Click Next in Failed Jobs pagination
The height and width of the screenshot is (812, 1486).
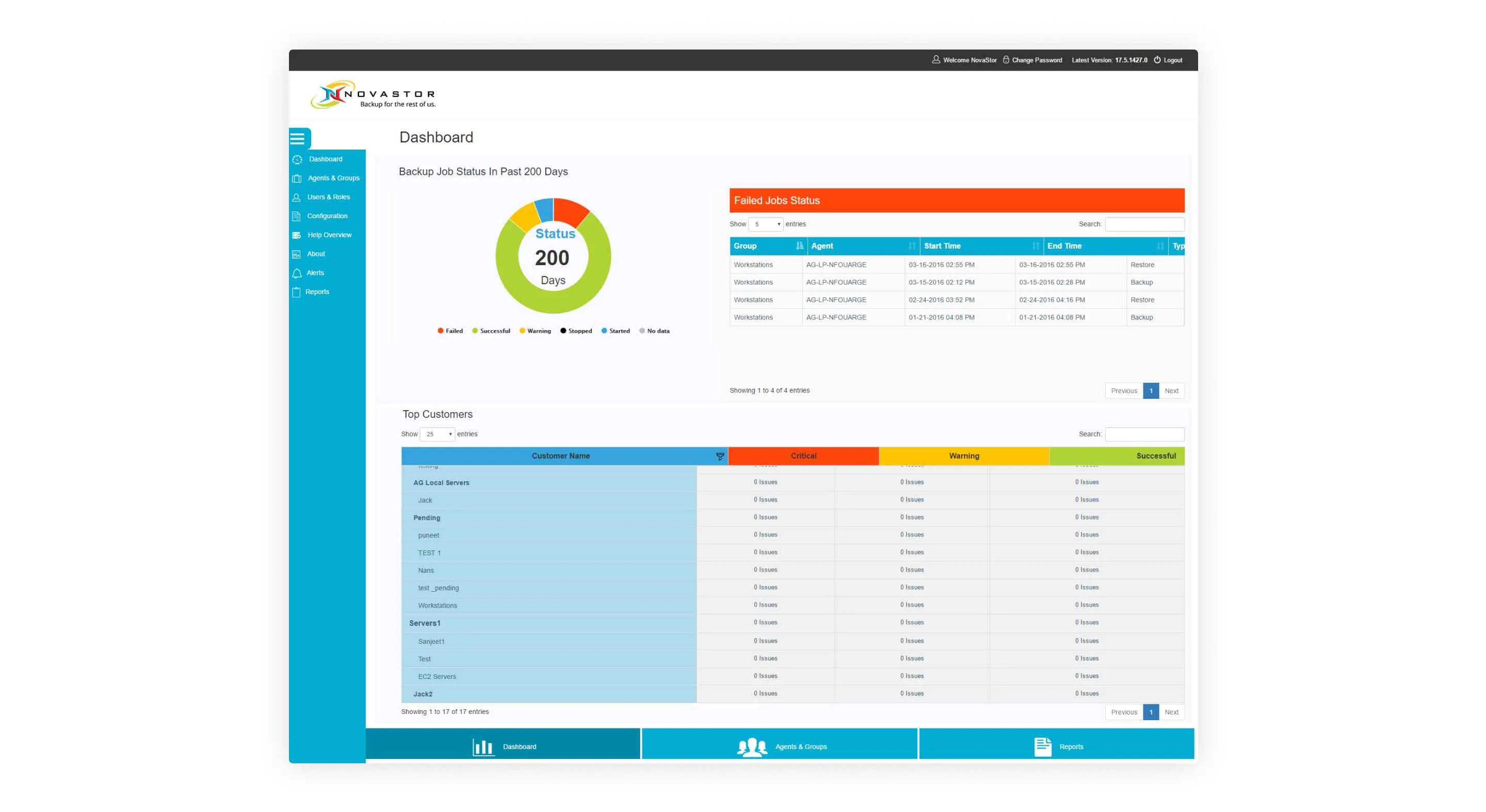1171,391
